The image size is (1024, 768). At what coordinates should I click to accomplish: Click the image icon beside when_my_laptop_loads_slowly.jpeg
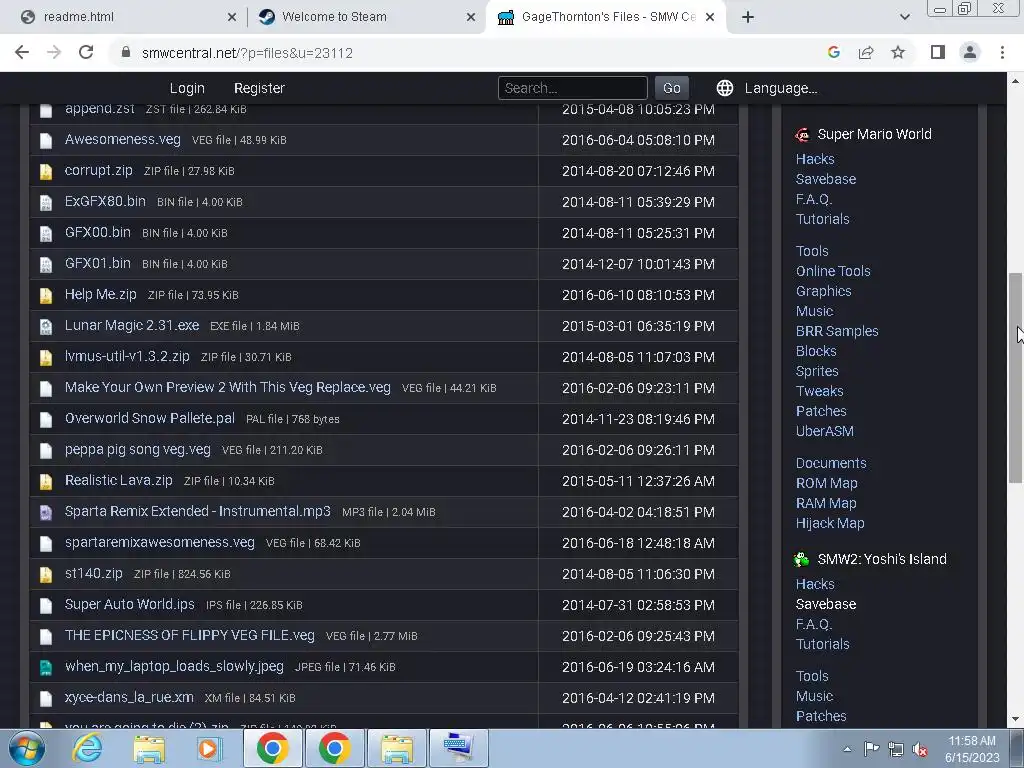46,667
